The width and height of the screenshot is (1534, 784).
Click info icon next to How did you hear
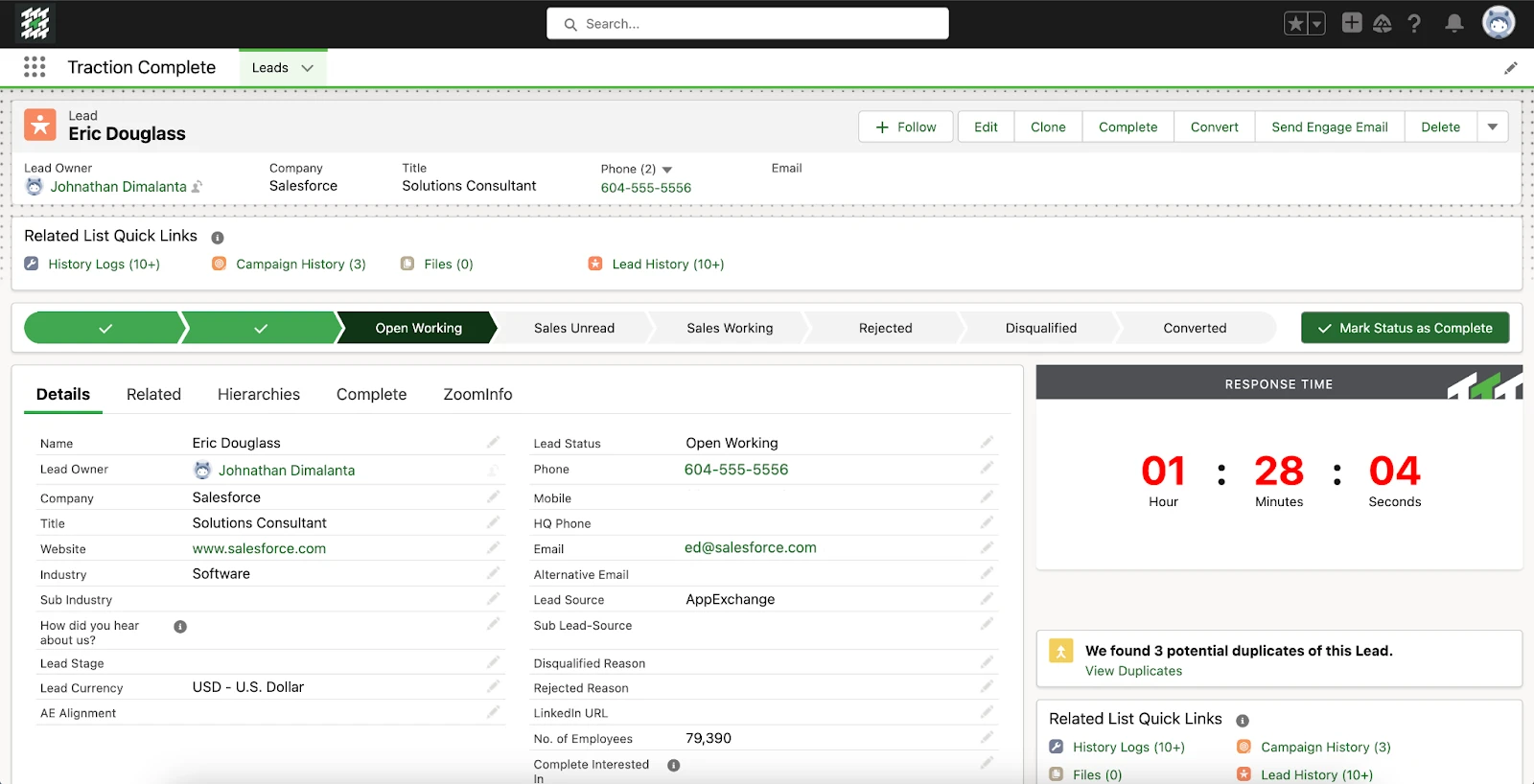click(x=180, y=627)
